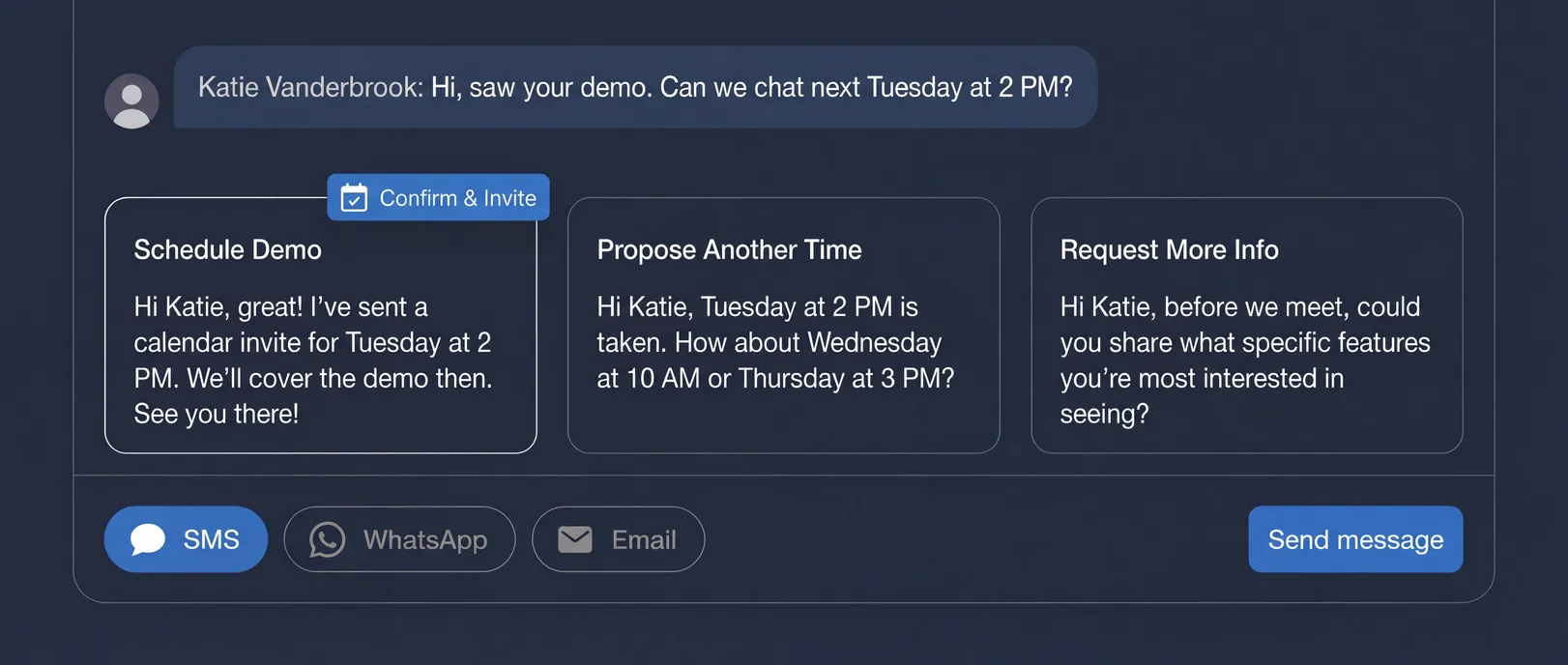This screenshot has width=1568, height=665.
Task: Send the message
Action: tap(1354, 539)
